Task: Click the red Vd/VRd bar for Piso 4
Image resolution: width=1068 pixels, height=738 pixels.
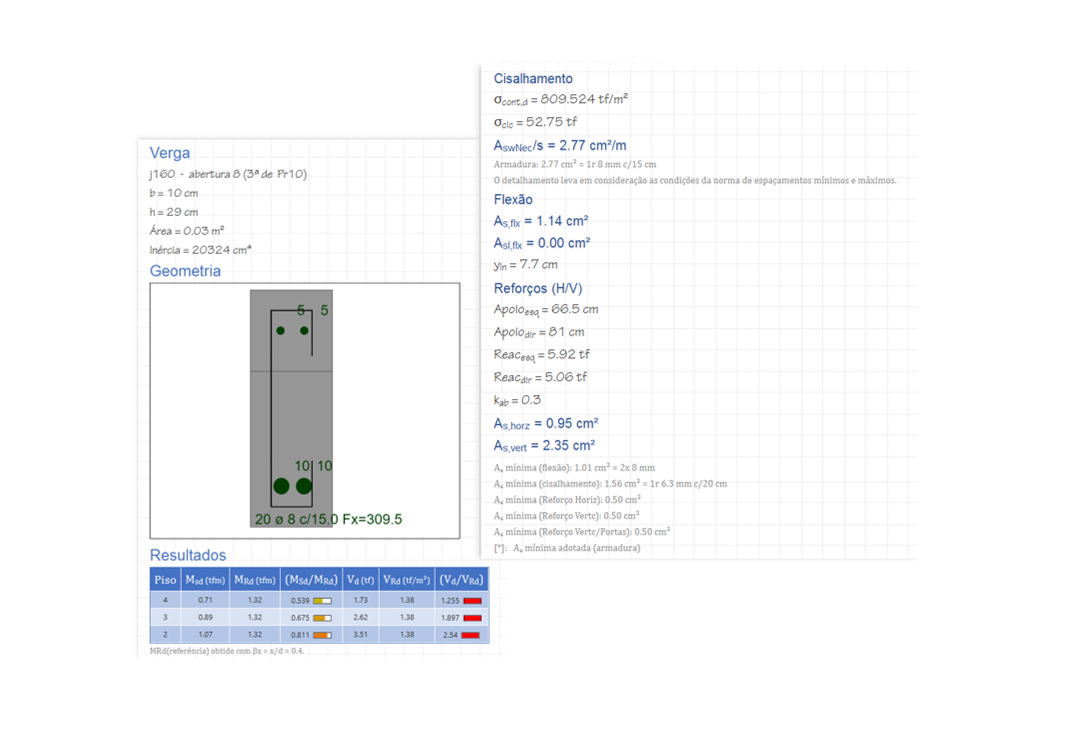Action: (x=472, y=601)
